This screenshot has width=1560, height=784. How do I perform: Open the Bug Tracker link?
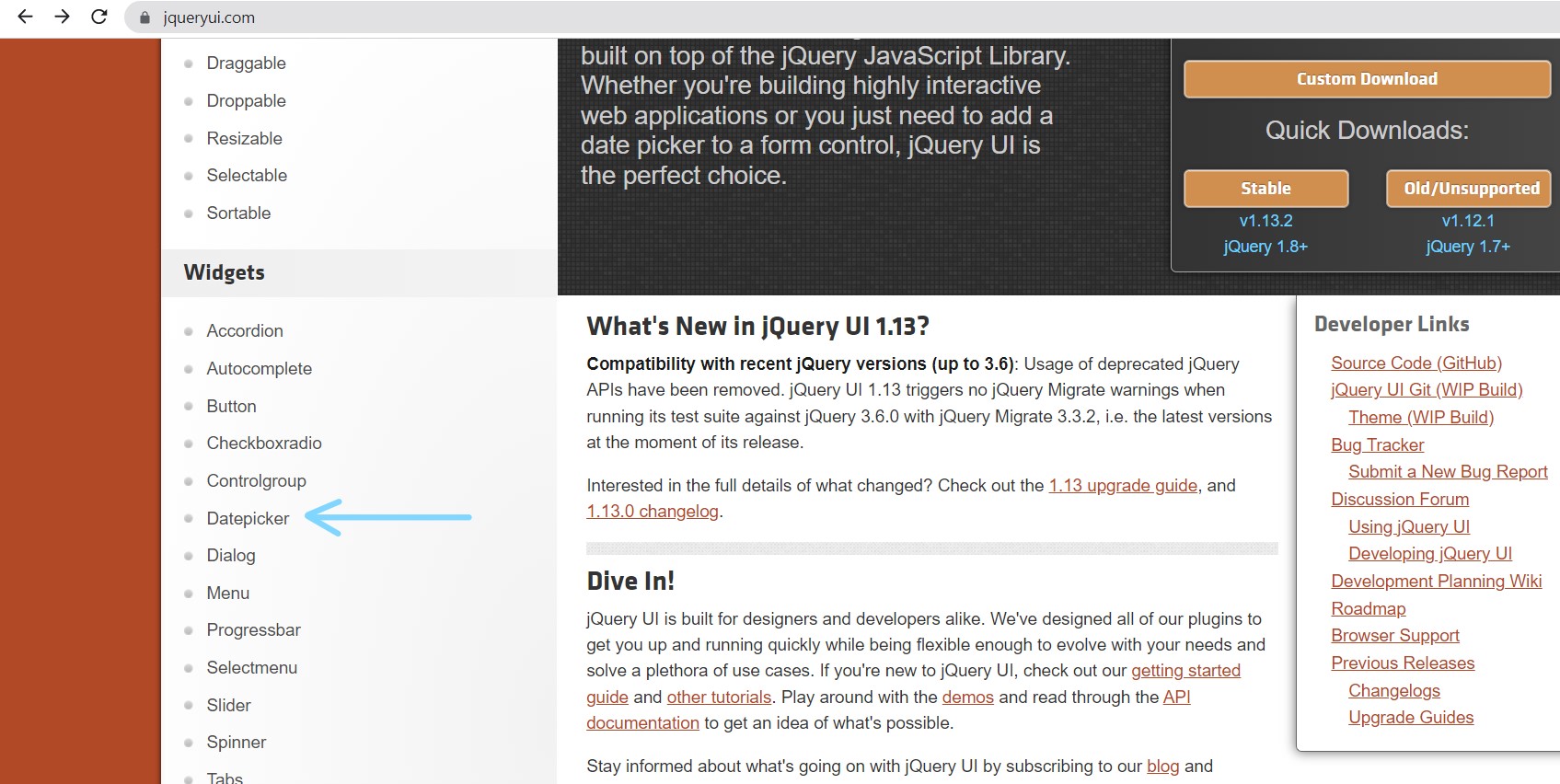(1377, 444)
